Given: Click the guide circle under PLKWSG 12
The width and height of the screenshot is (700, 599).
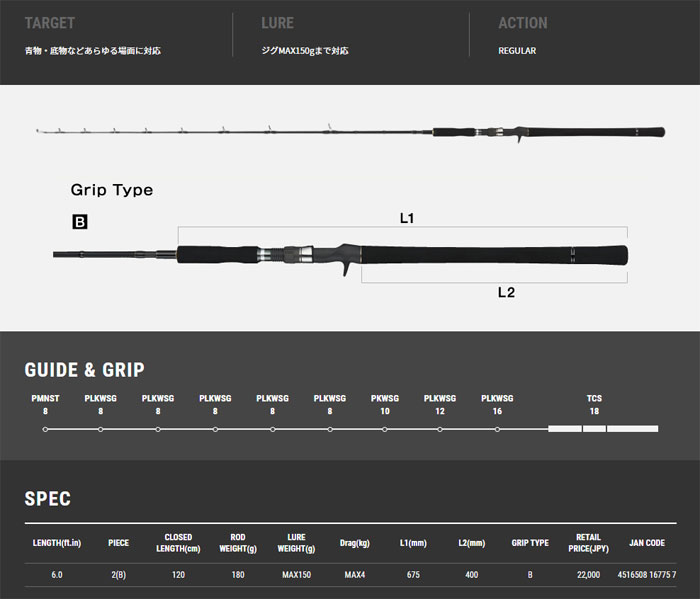Looking at the screenshot, I should pyautogui.click(x=440, y=429).
